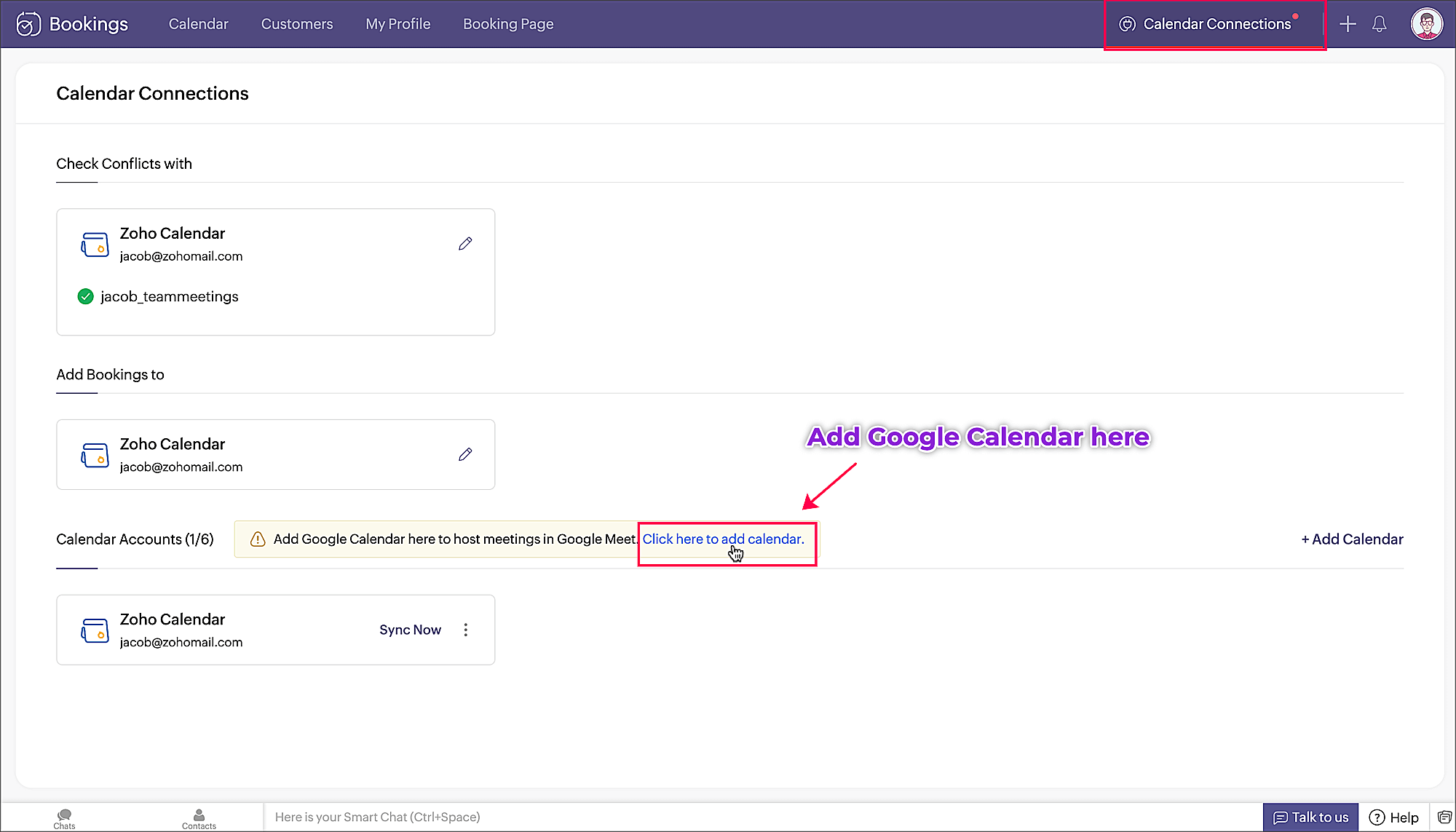Image resolution: width=1456 pixels, height=832 pixels.
Task: Select jacob_teammeetings calendar text
Action: click(x=169, y=296)
